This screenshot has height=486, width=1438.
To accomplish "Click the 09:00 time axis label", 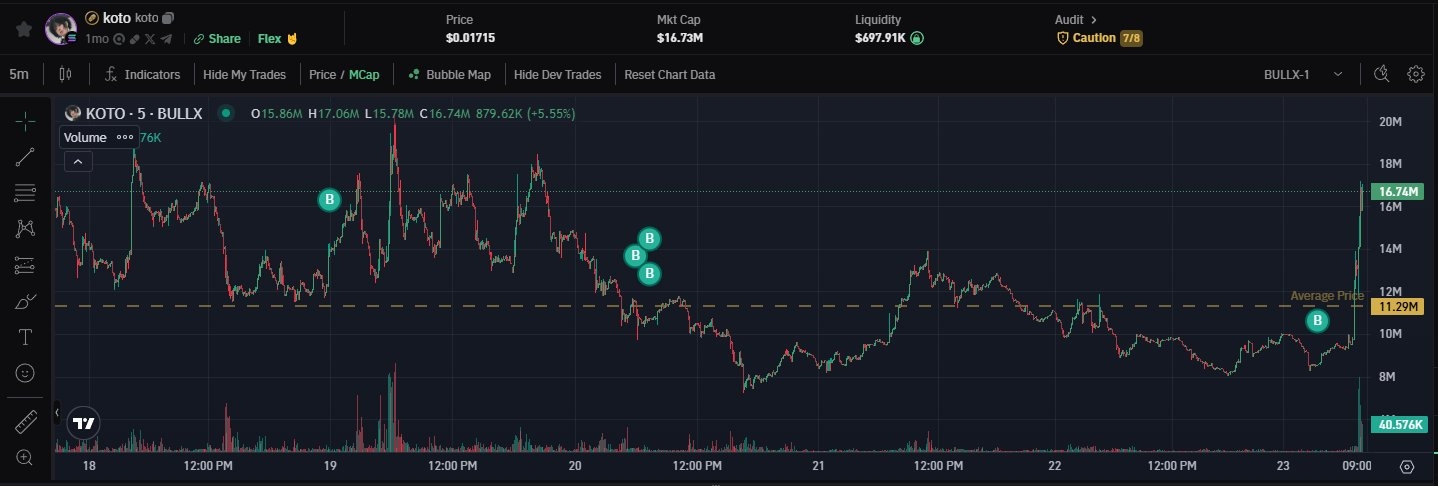I will 1356,467.
